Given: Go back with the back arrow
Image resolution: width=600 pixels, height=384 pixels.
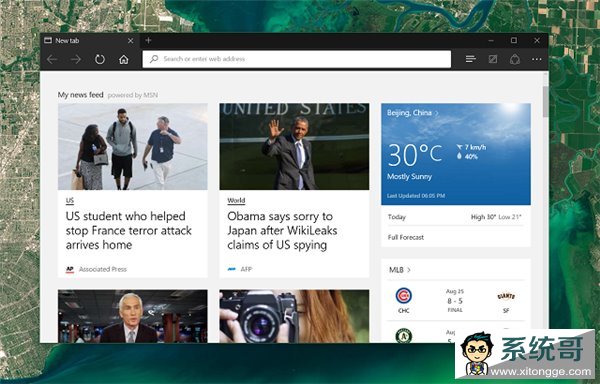Looking at the screenshot, I should (52, 59).
